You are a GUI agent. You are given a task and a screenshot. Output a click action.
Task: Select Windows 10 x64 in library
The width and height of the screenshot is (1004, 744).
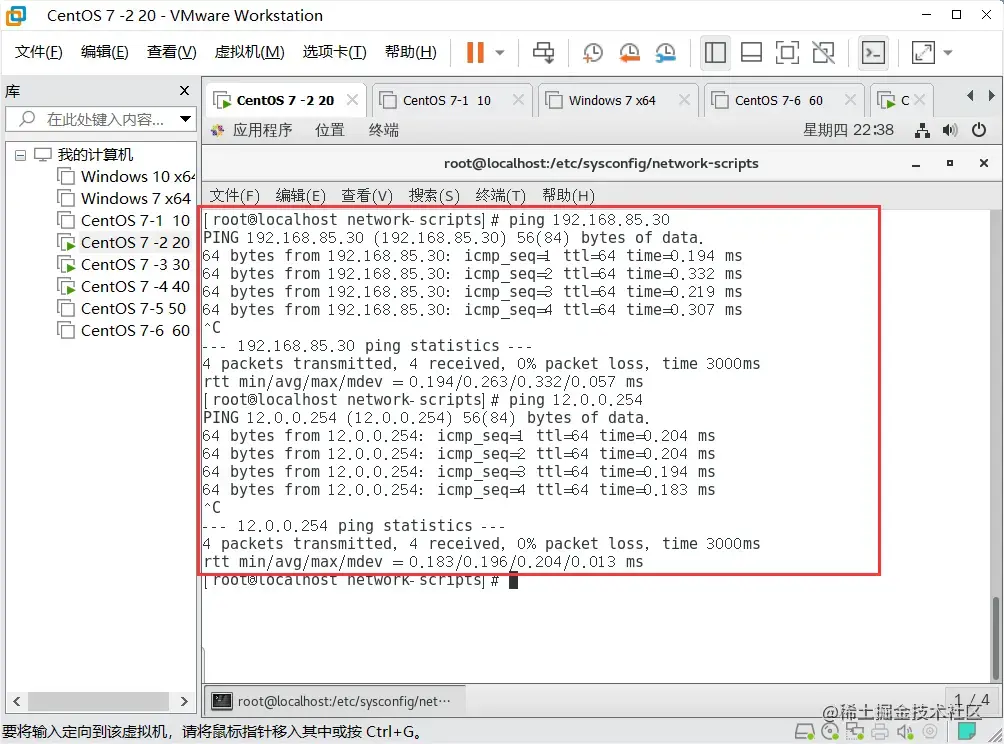(x=126, y=176)
